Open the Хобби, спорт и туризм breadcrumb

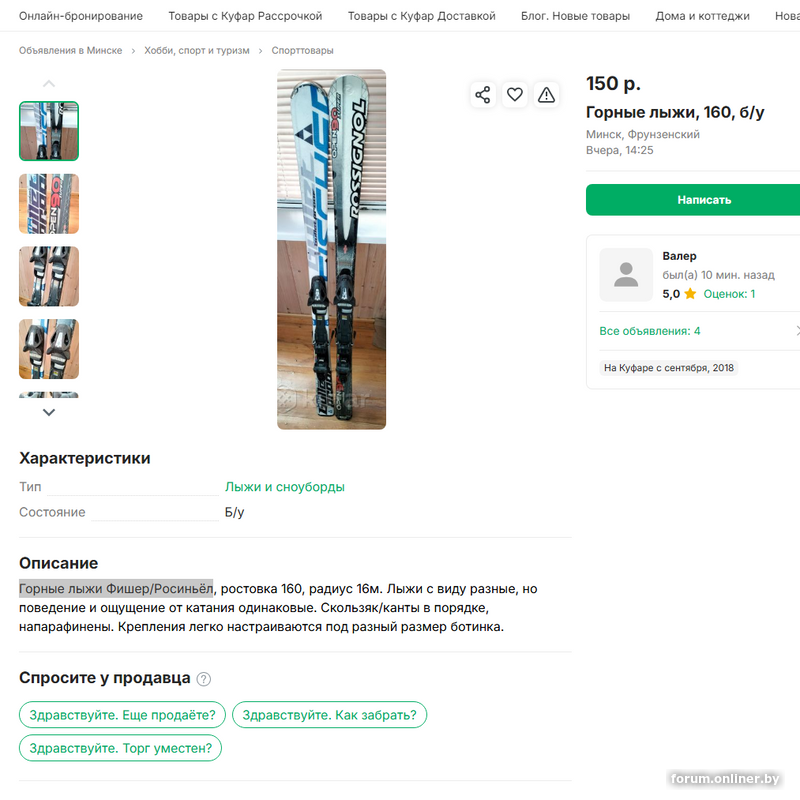(x=197, y=51)
